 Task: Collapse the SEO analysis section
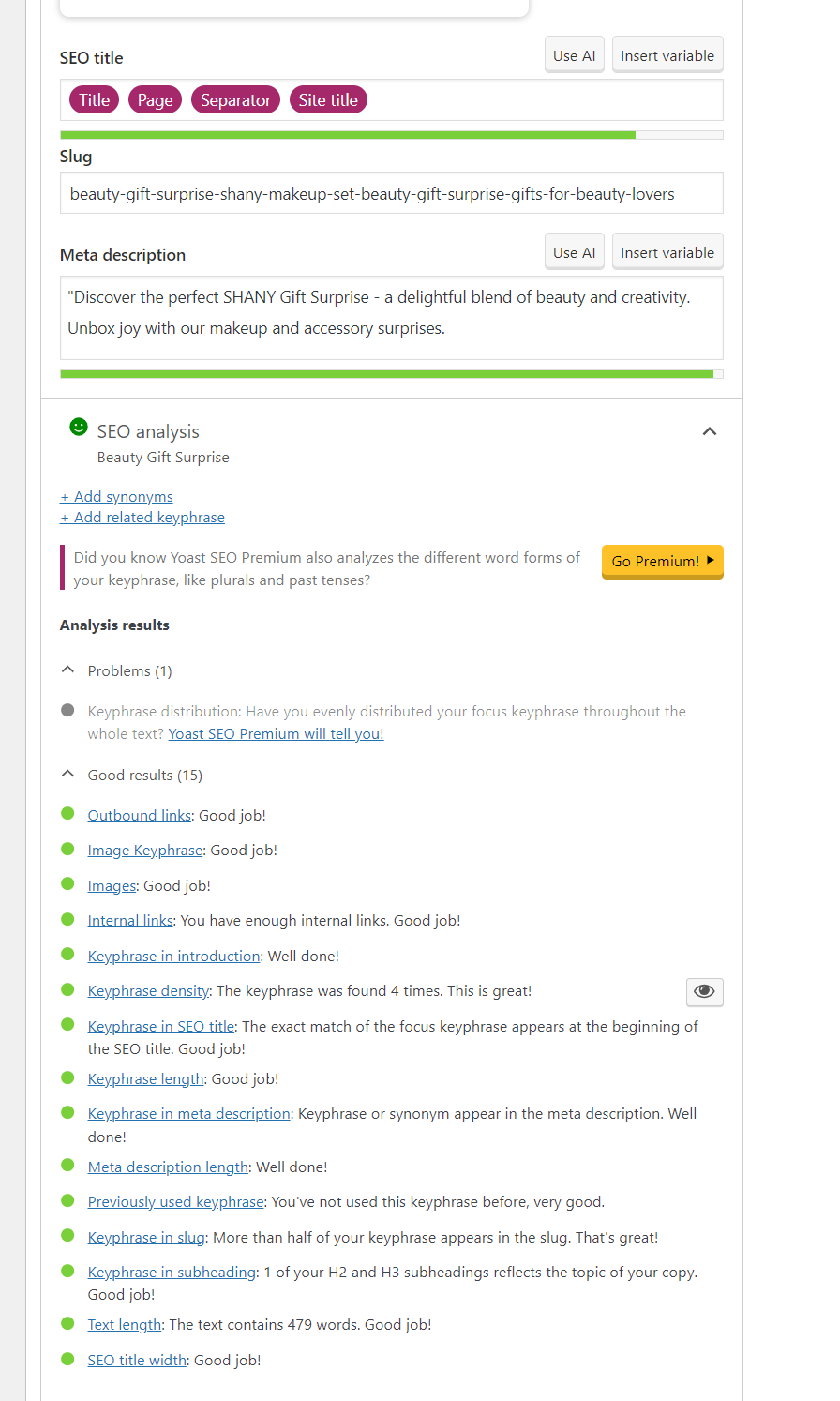pos(710,431)
